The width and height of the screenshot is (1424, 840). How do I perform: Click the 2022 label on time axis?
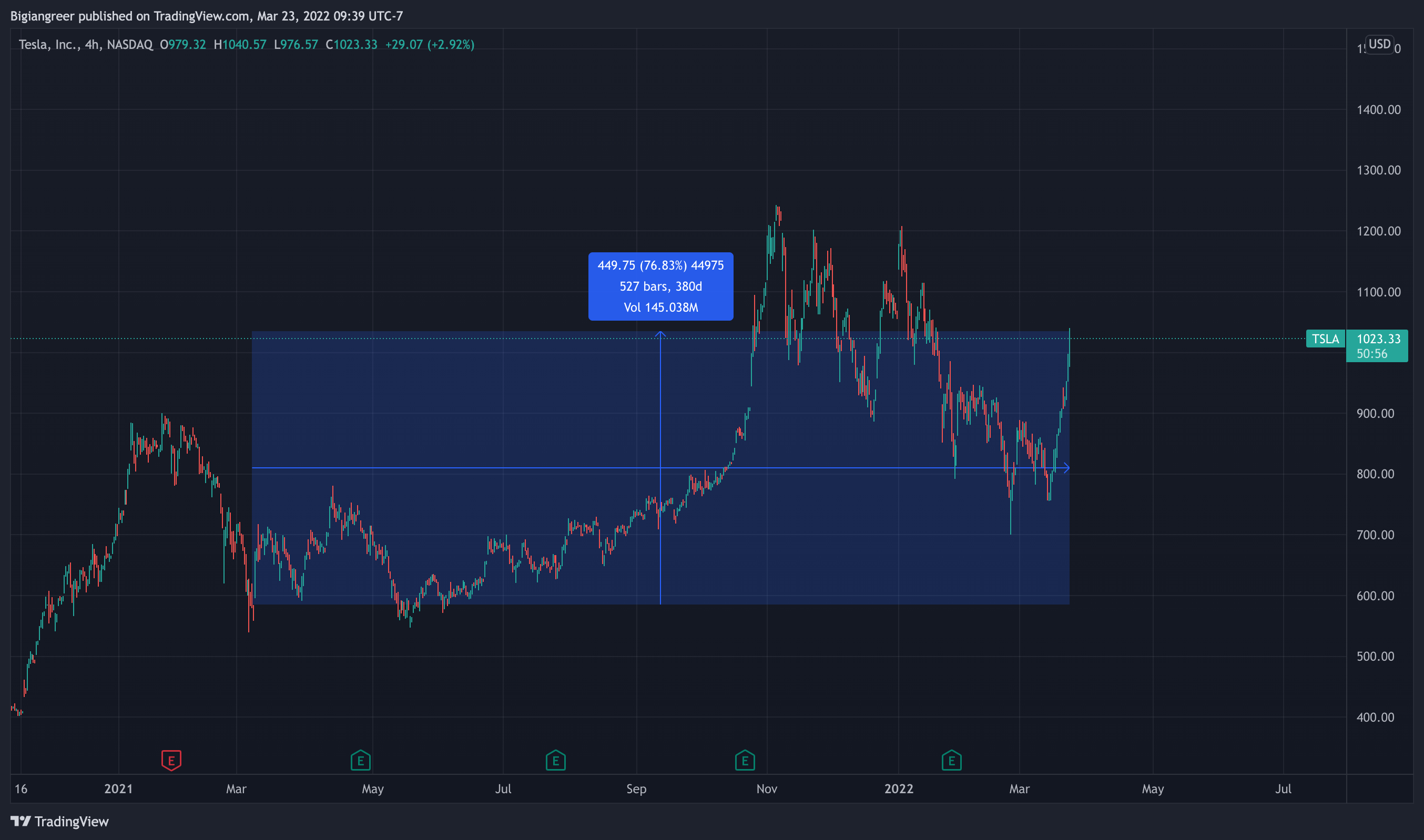coord(899,788)
